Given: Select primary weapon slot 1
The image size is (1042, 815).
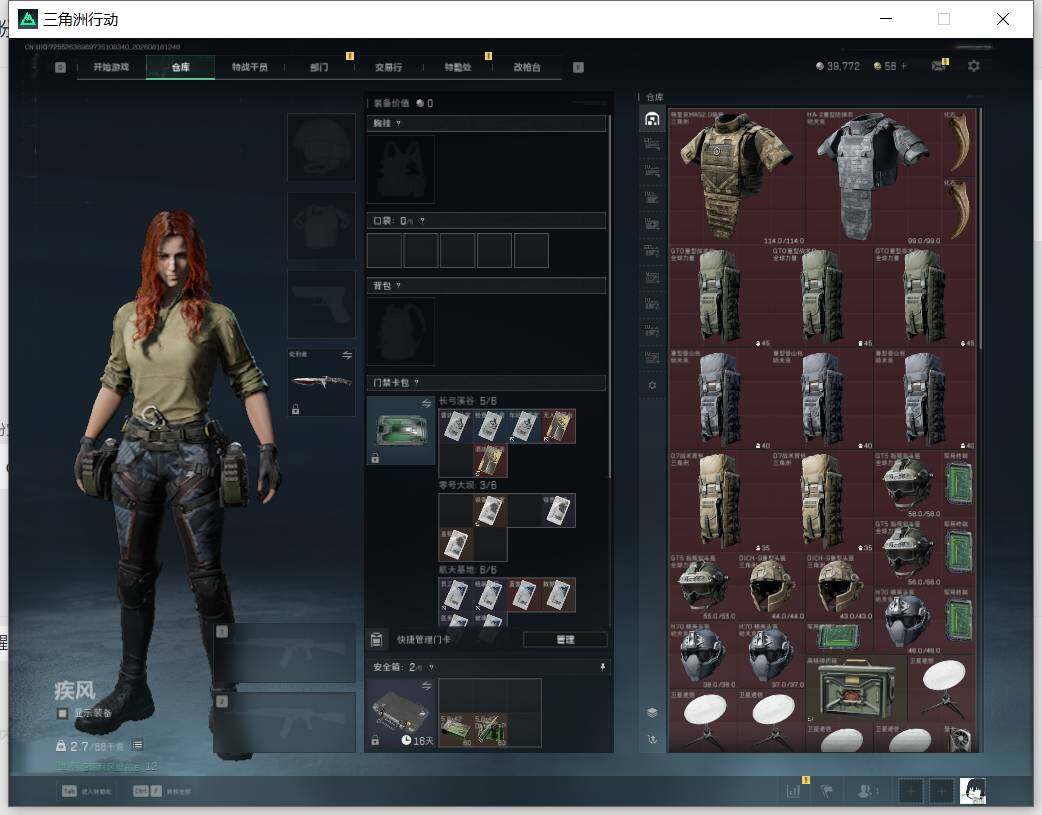Looking at the screenshot, I should (285, 653).
